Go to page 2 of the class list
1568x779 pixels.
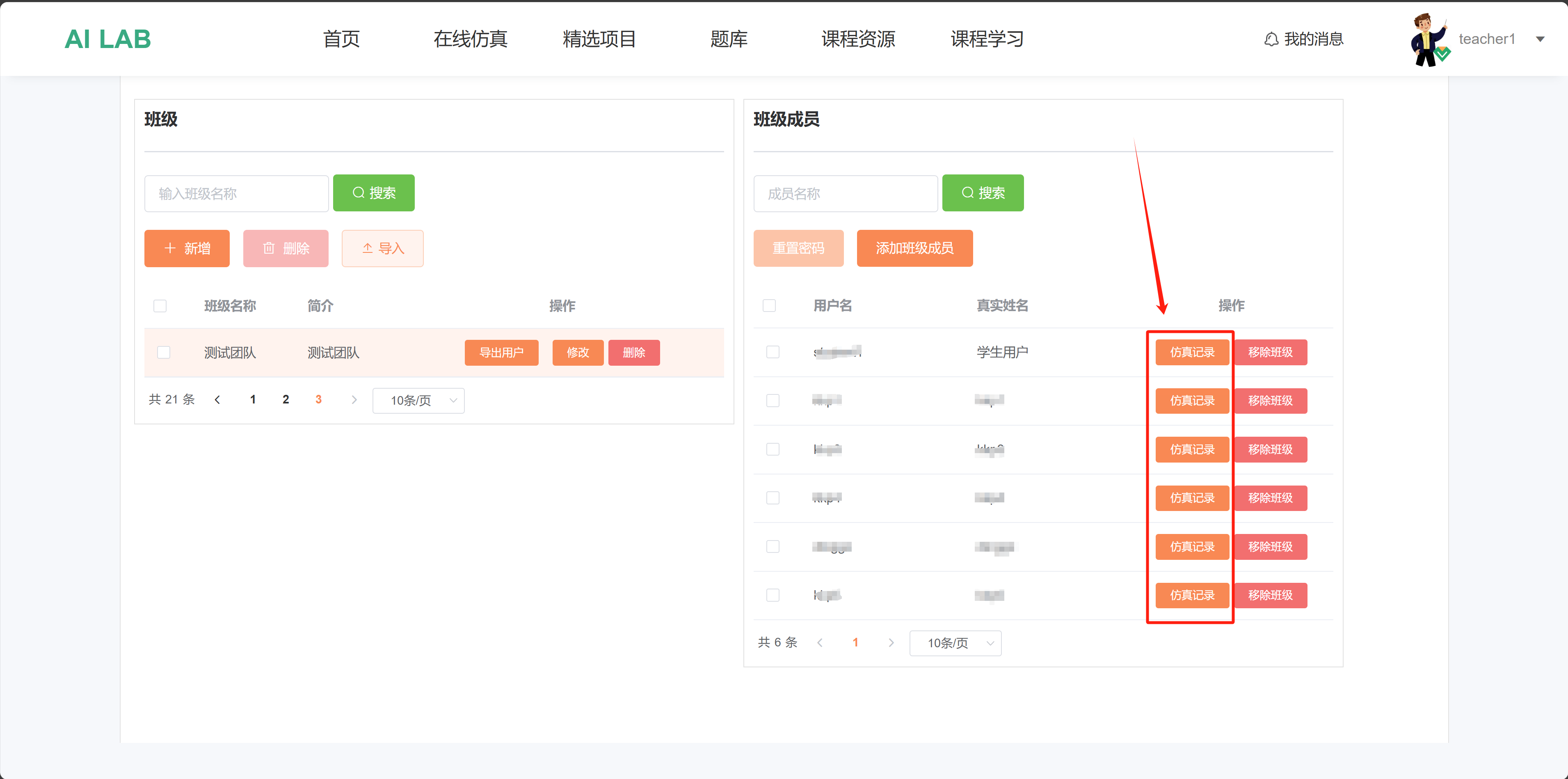[286, 399]
